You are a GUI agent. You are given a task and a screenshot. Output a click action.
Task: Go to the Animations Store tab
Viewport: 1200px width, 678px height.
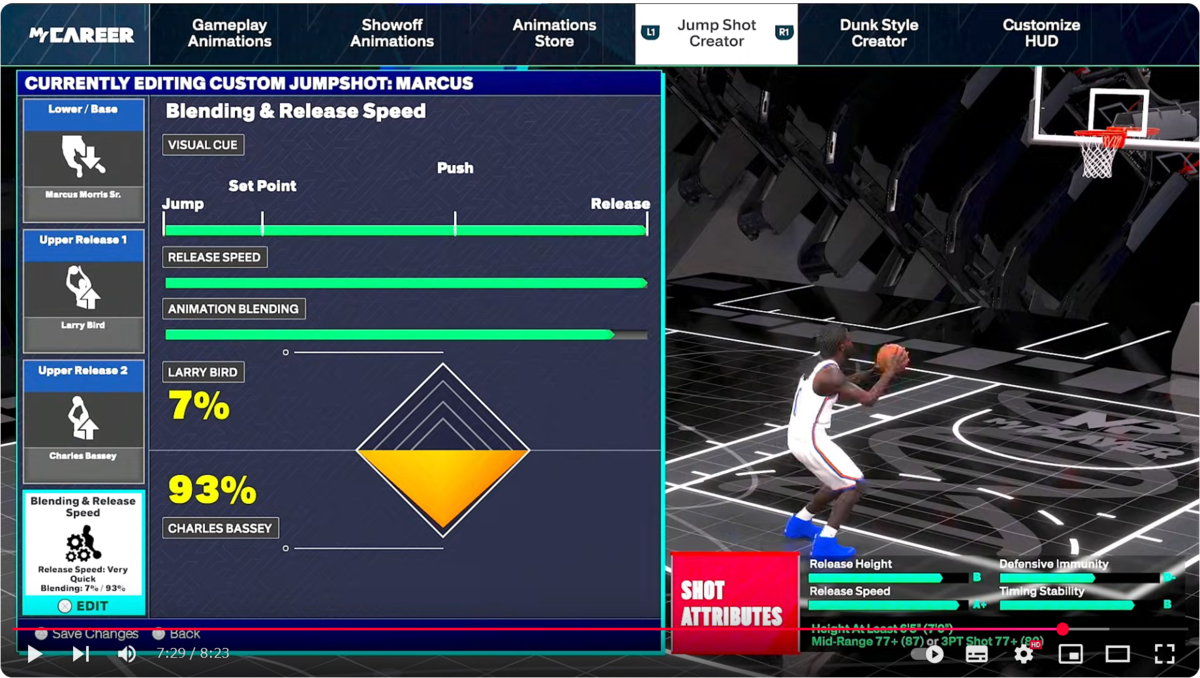[554, 34]
